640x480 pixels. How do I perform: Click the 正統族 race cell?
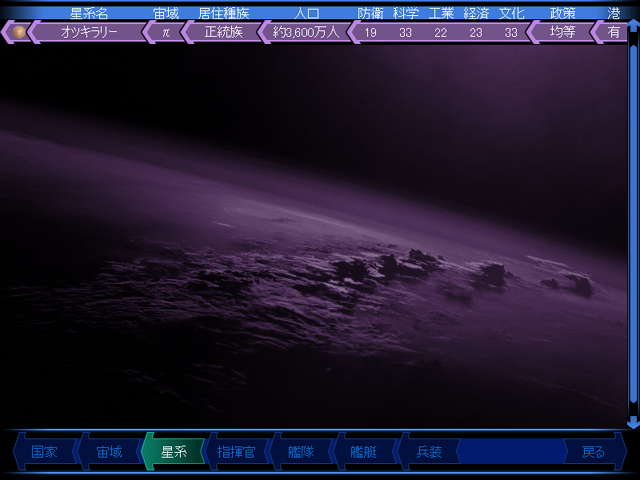[x=224, y=32]
